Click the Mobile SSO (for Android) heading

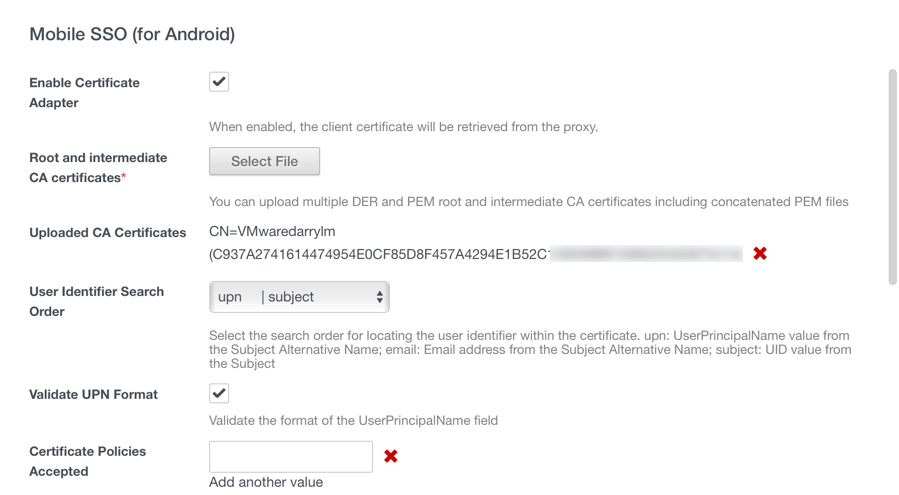(132, 35)
